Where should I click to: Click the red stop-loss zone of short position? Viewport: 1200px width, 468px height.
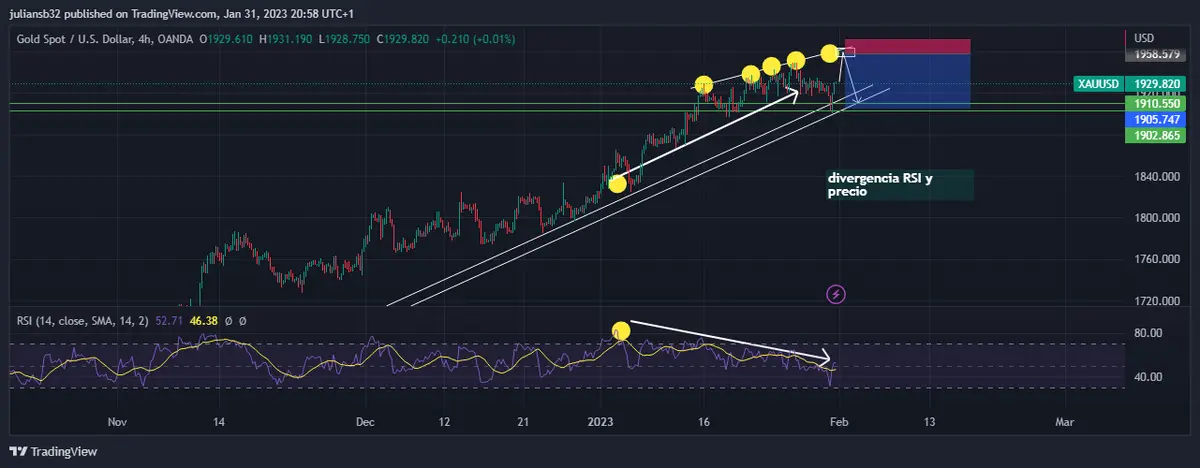908,46
